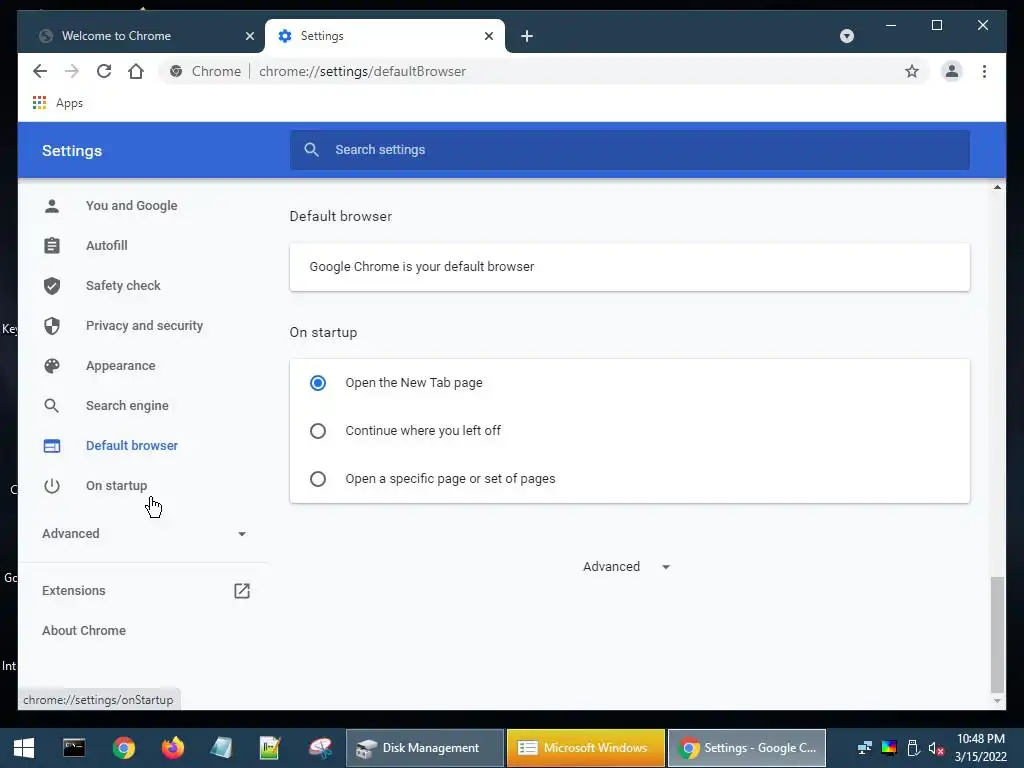Screen dimensions: 1024x768
Task: Open the paint palette taskbar app
Action: 320,748
